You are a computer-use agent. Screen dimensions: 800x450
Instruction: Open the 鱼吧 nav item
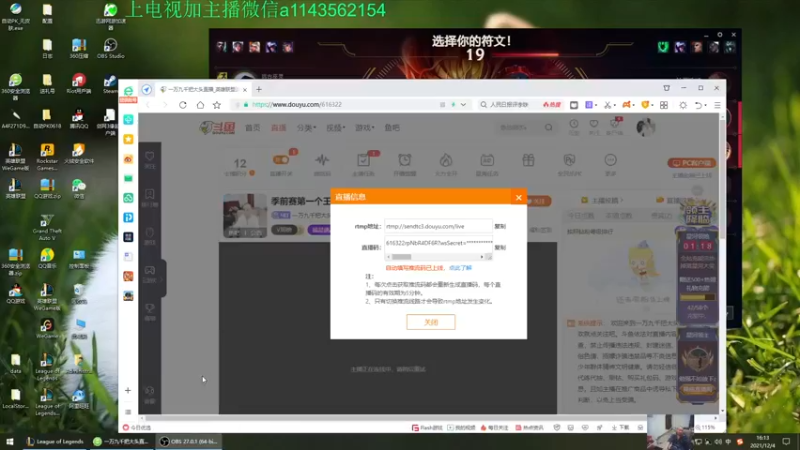(392, 128)
